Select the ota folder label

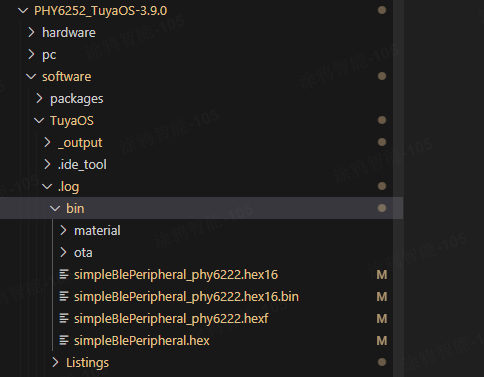(83, 253)
